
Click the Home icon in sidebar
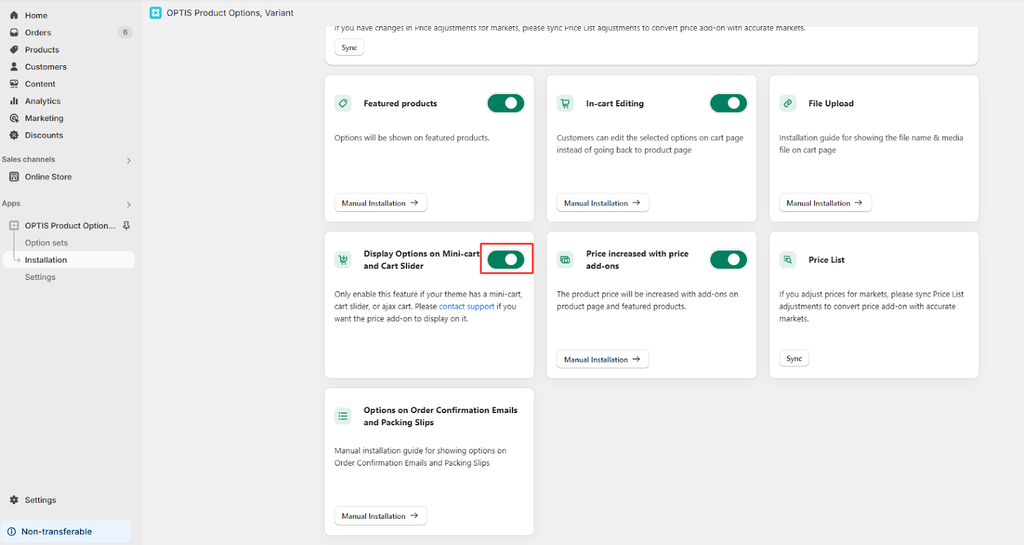pyautogui.click(x=14, y=15)
